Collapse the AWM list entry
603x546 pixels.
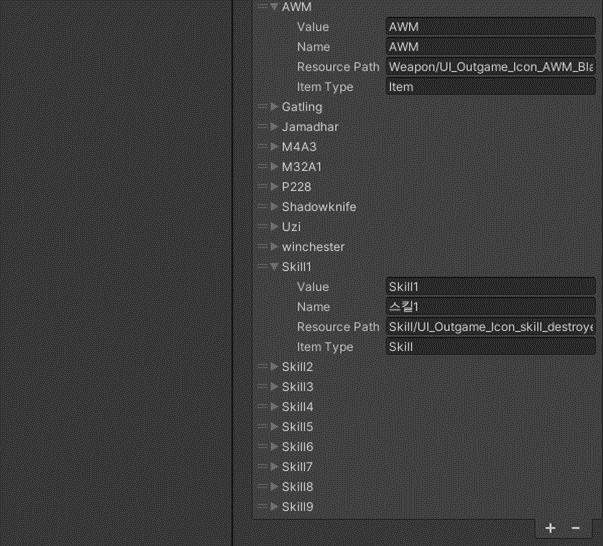tap(274, 7)
